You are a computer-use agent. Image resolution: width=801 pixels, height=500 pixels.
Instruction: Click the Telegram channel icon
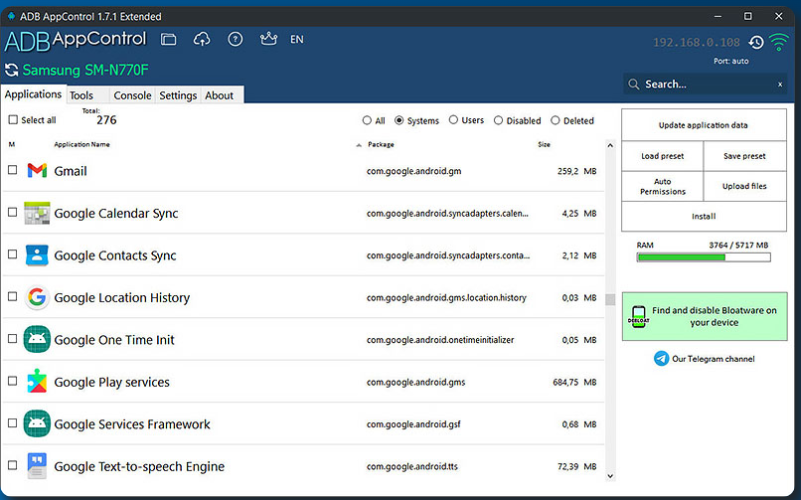pos(661,359)
